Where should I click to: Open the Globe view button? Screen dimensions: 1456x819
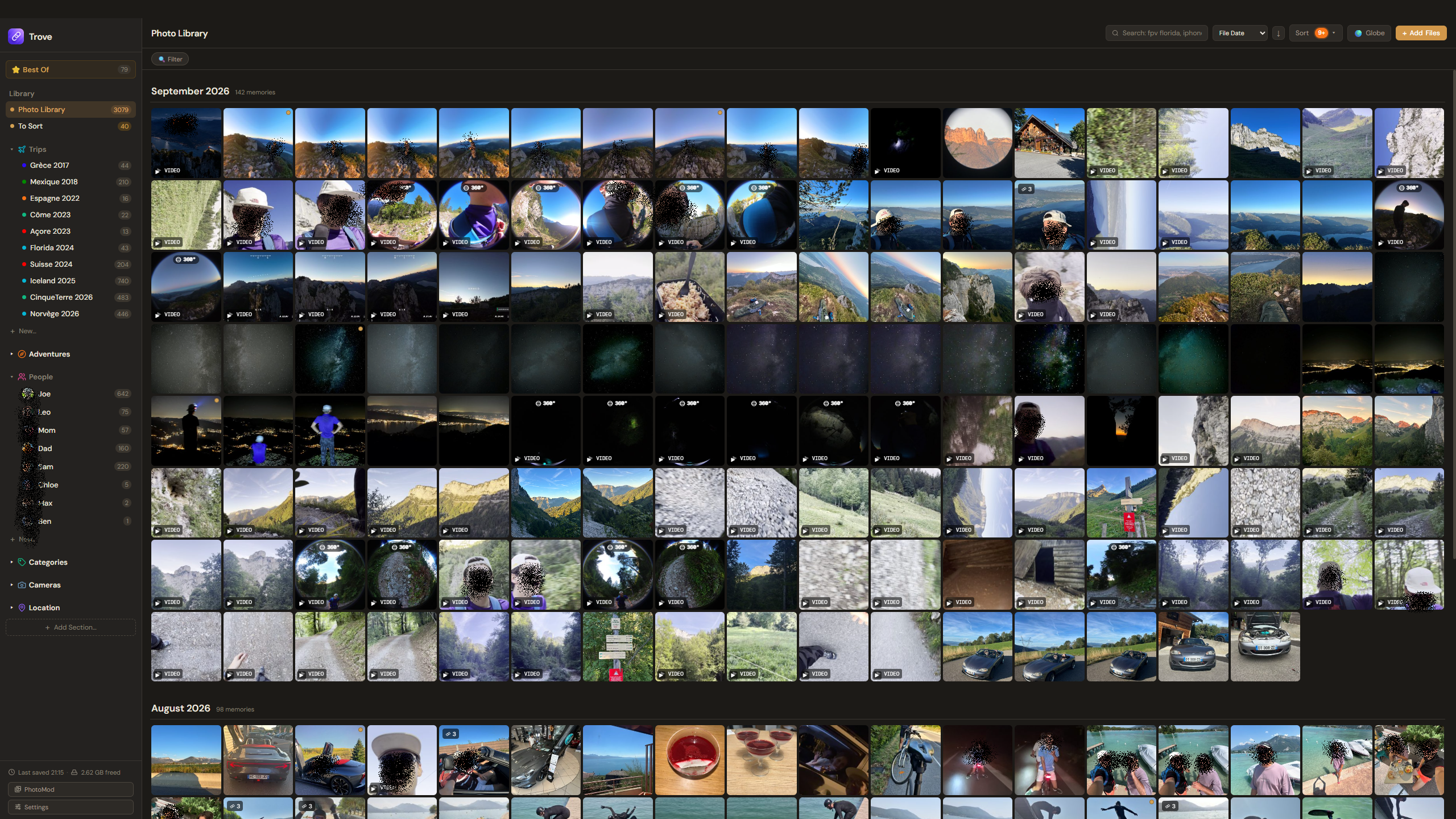click(x=1369, y=33)
